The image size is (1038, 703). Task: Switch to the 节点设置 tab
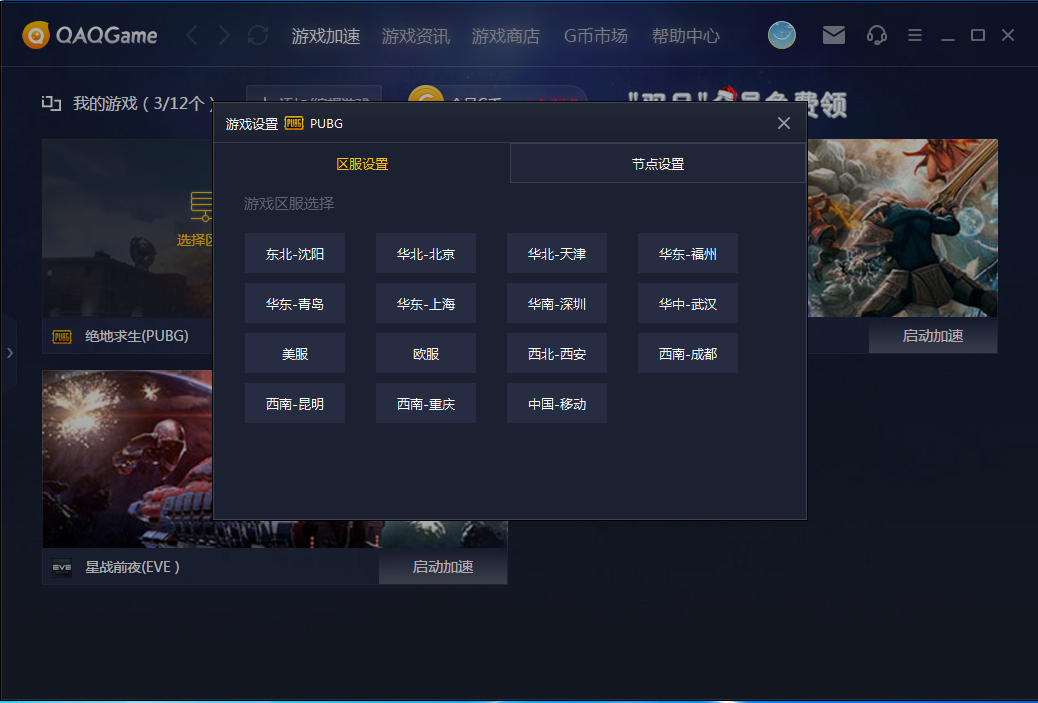coord(658,164)
